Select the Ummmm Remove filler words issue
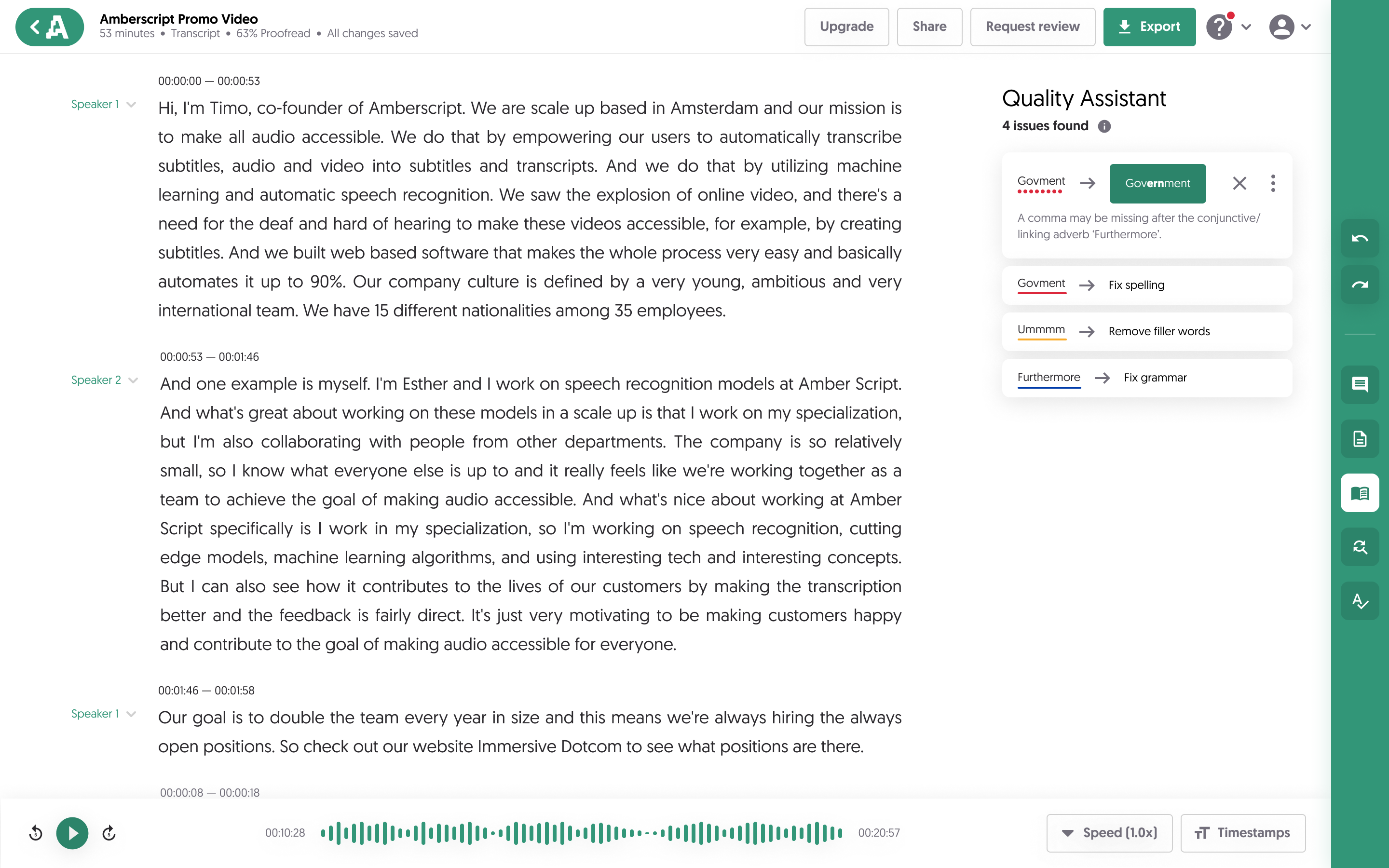This screenshot has width=1389, height=868. [1147, 331]
